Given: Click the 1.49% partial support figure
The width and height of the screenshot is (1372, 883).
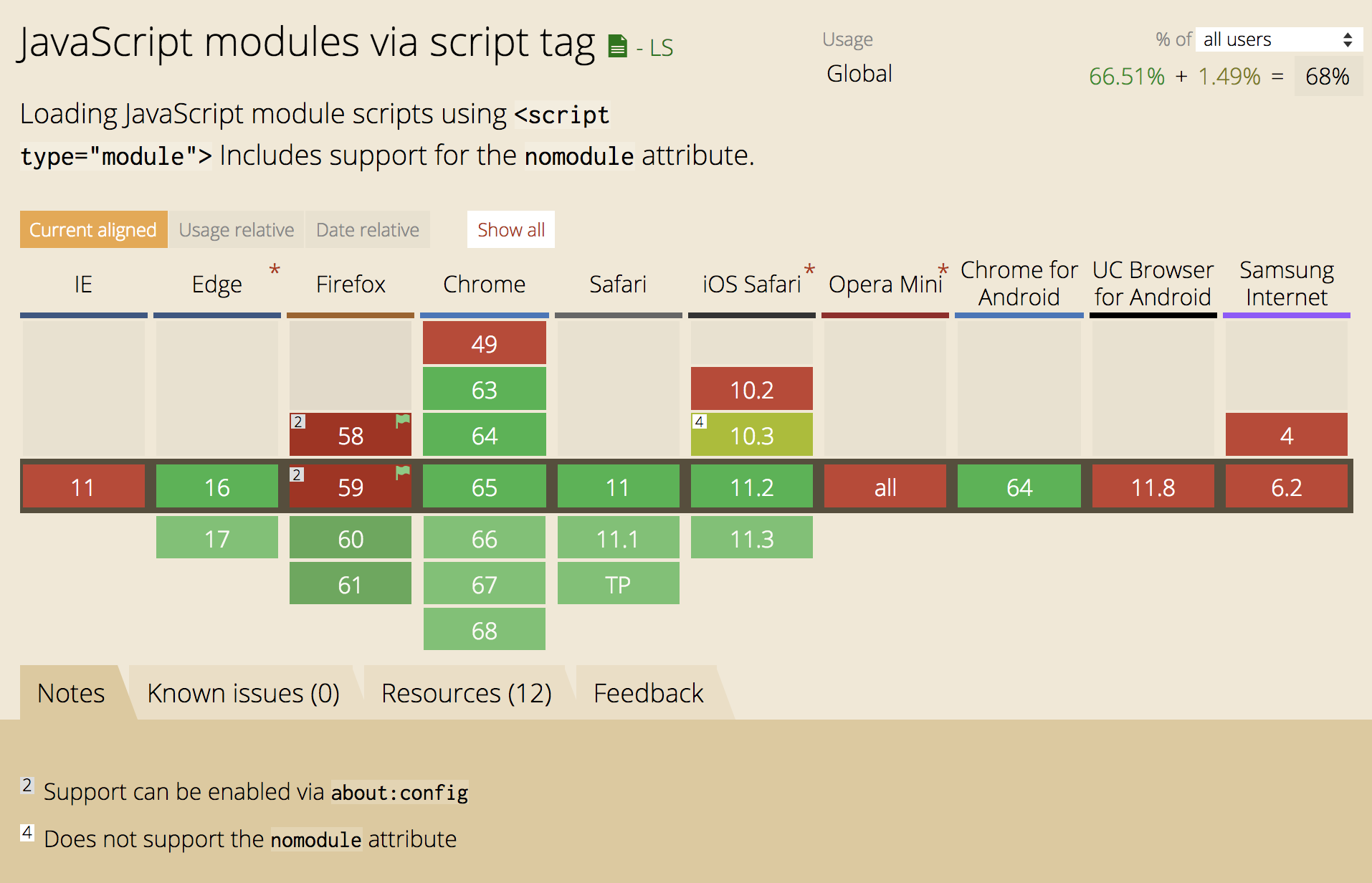Looking at the screenshot, I should click(x=1229, y=76).
